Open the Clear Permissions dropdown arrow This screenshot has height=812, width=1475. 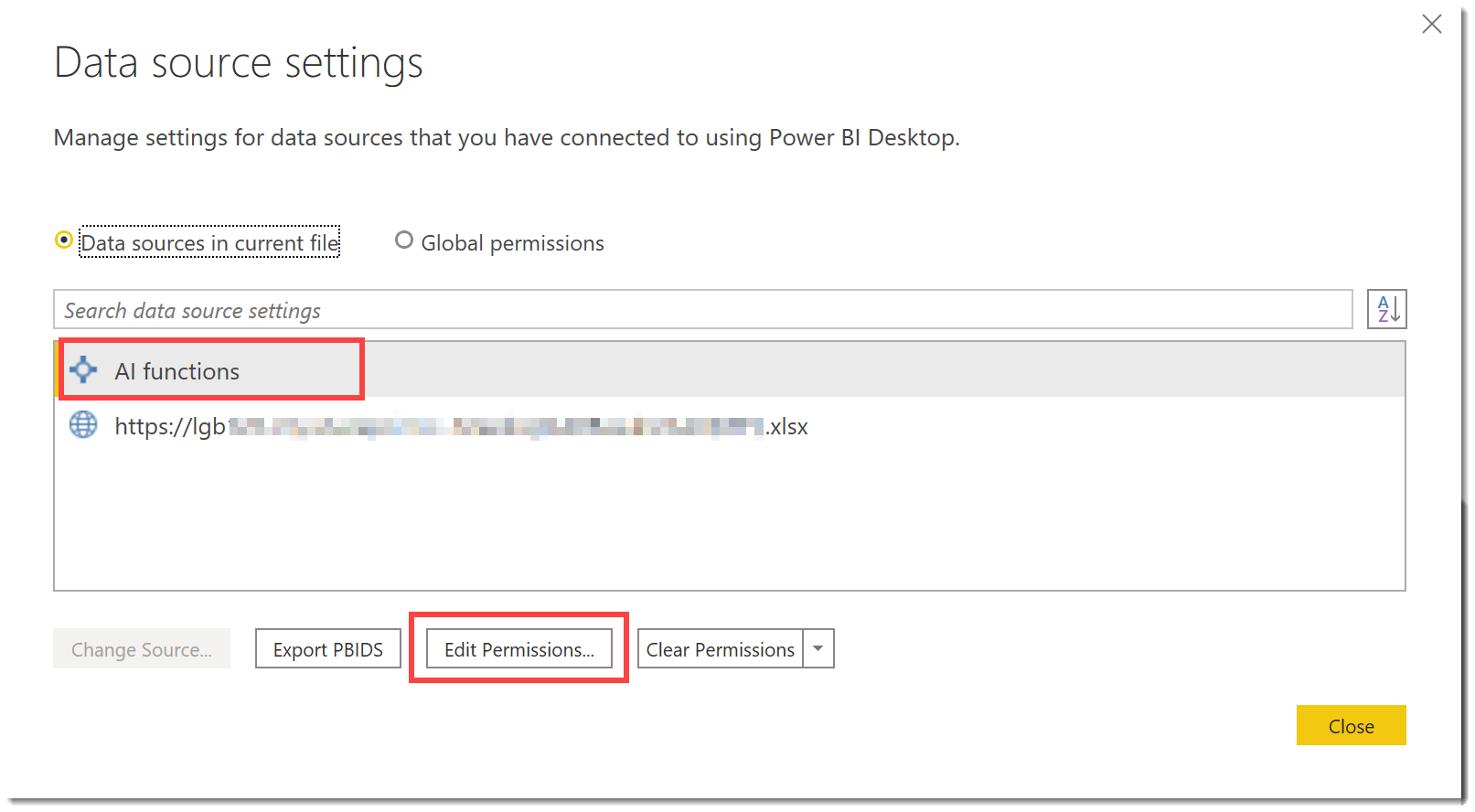[x=818, y=649]
